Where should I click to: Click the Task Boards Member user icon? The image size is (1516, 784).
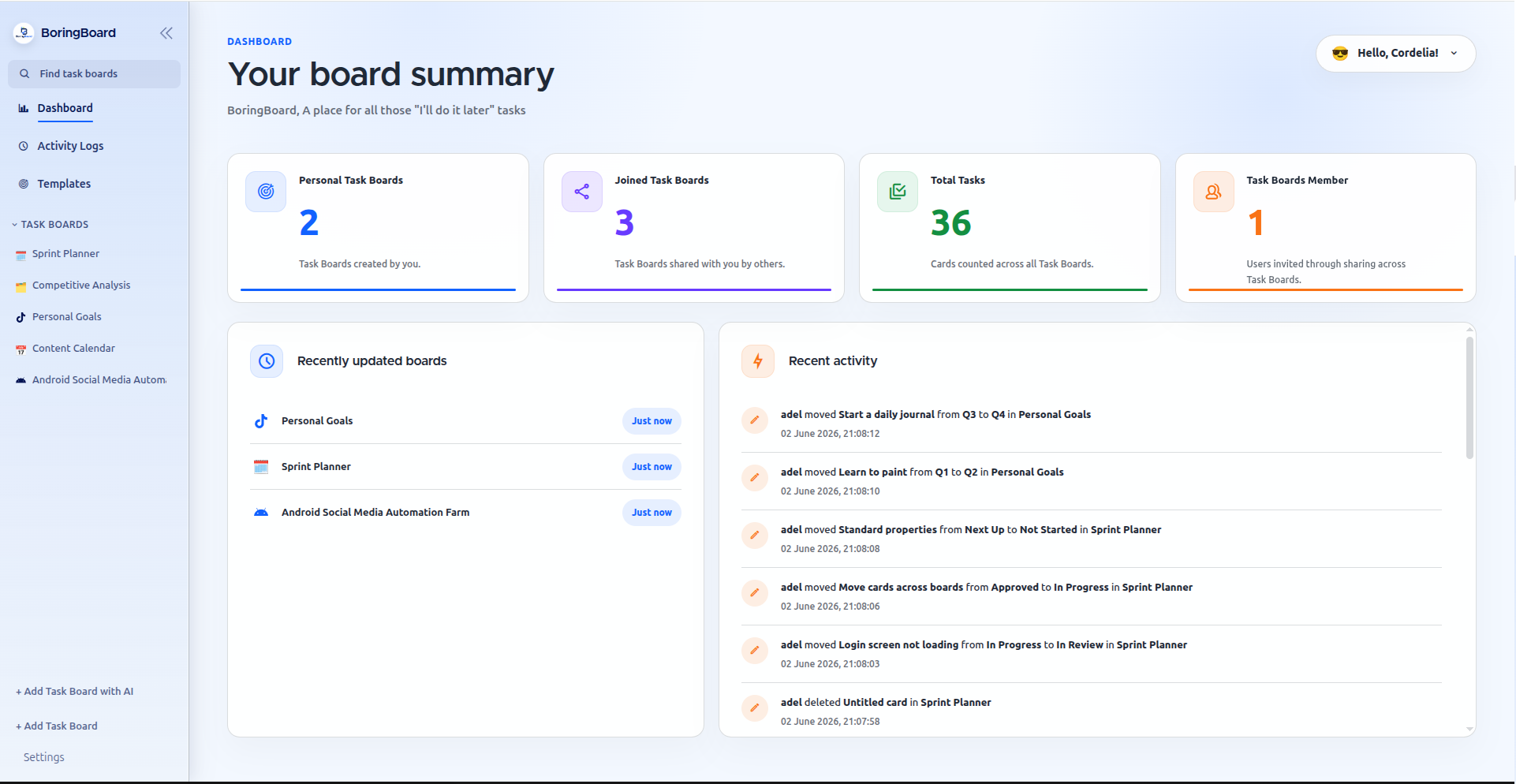click(x=1214, y=192)
